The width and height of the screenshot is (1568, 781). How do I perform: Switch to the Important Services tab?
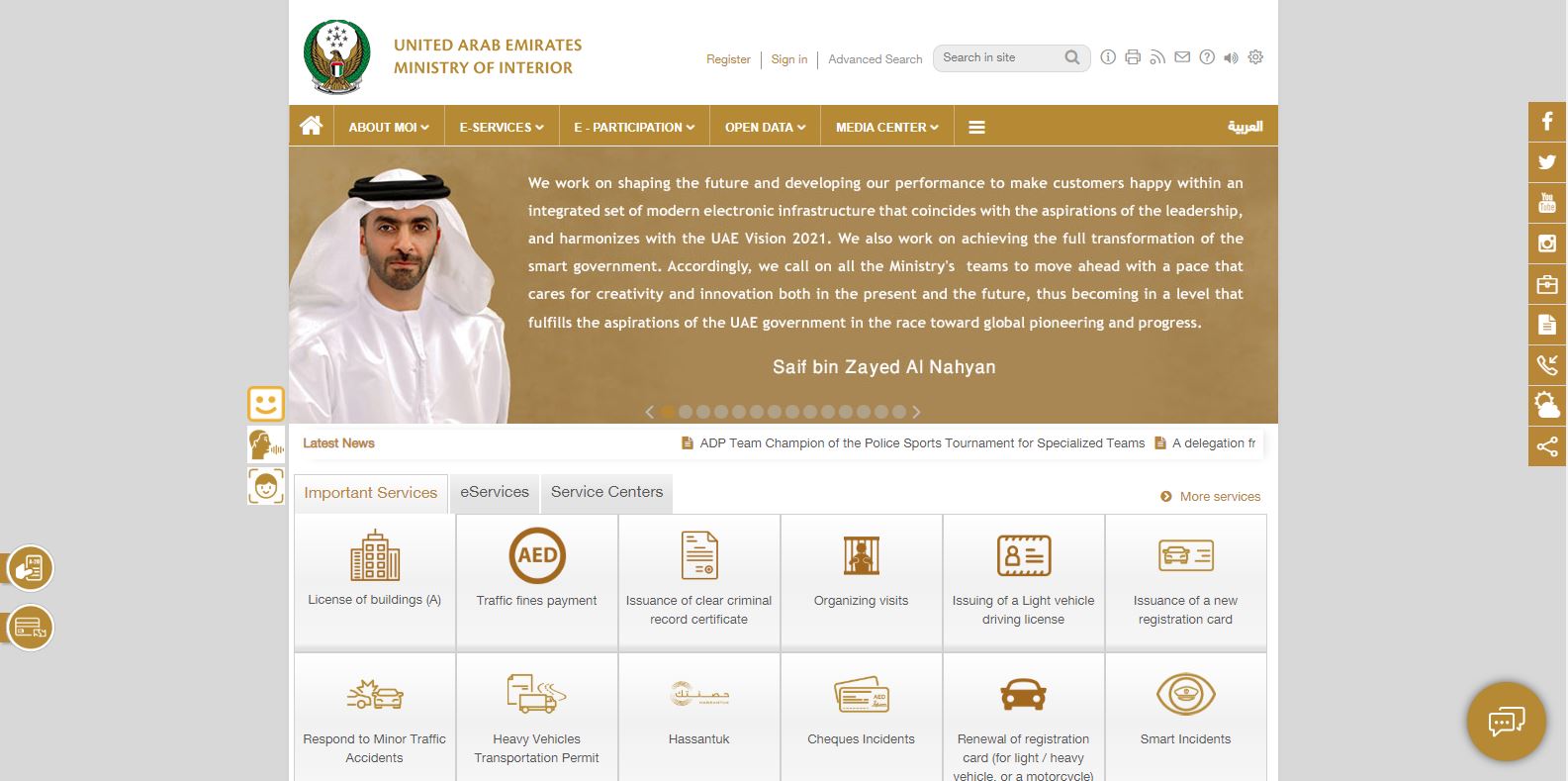pos(370,493)
